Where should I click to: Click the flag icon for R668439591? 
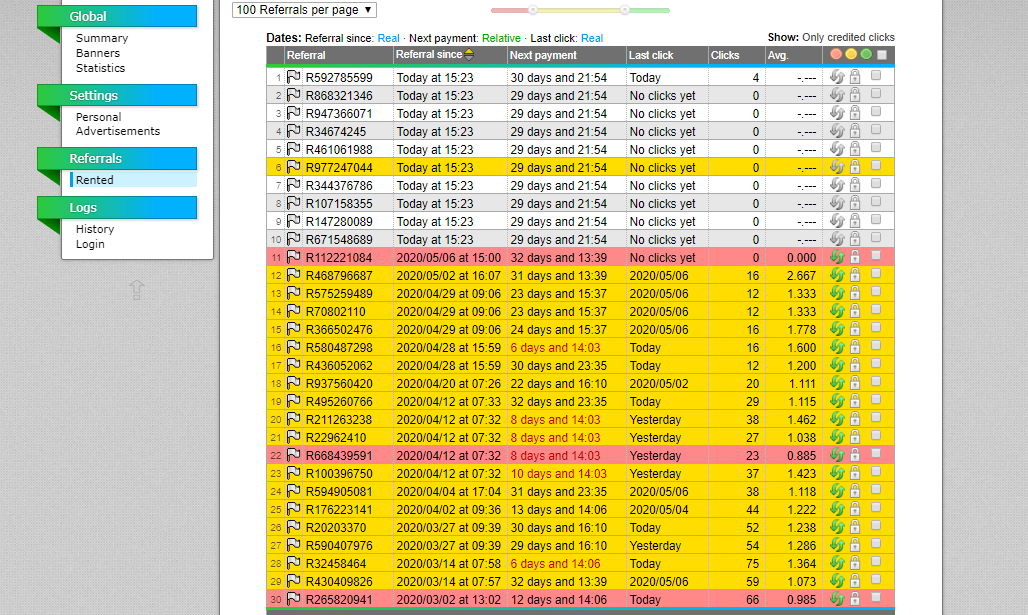click(293, 454)
